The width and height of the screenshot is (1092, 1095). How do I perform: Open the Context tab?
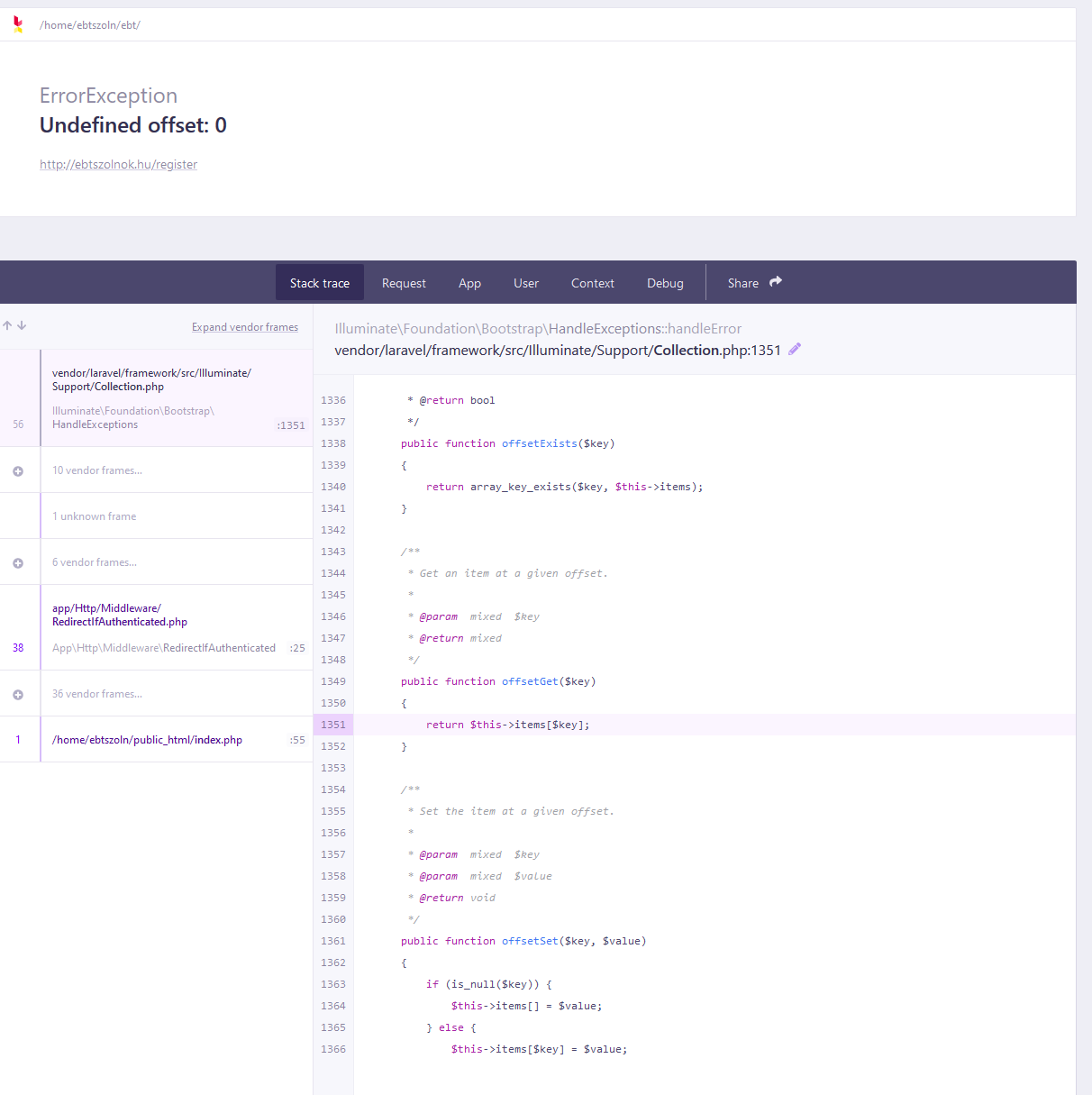click(593, 283)
